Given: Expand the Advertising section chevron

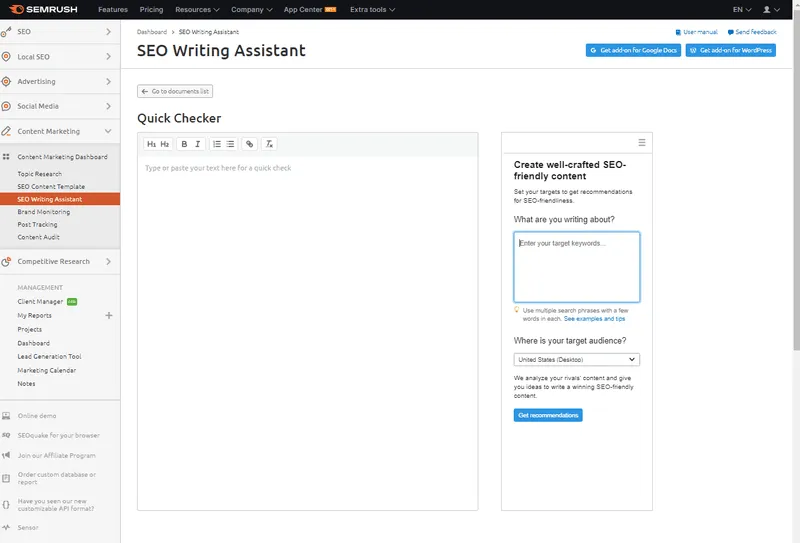Looking at the screenshot, I should tap(108, 81).
